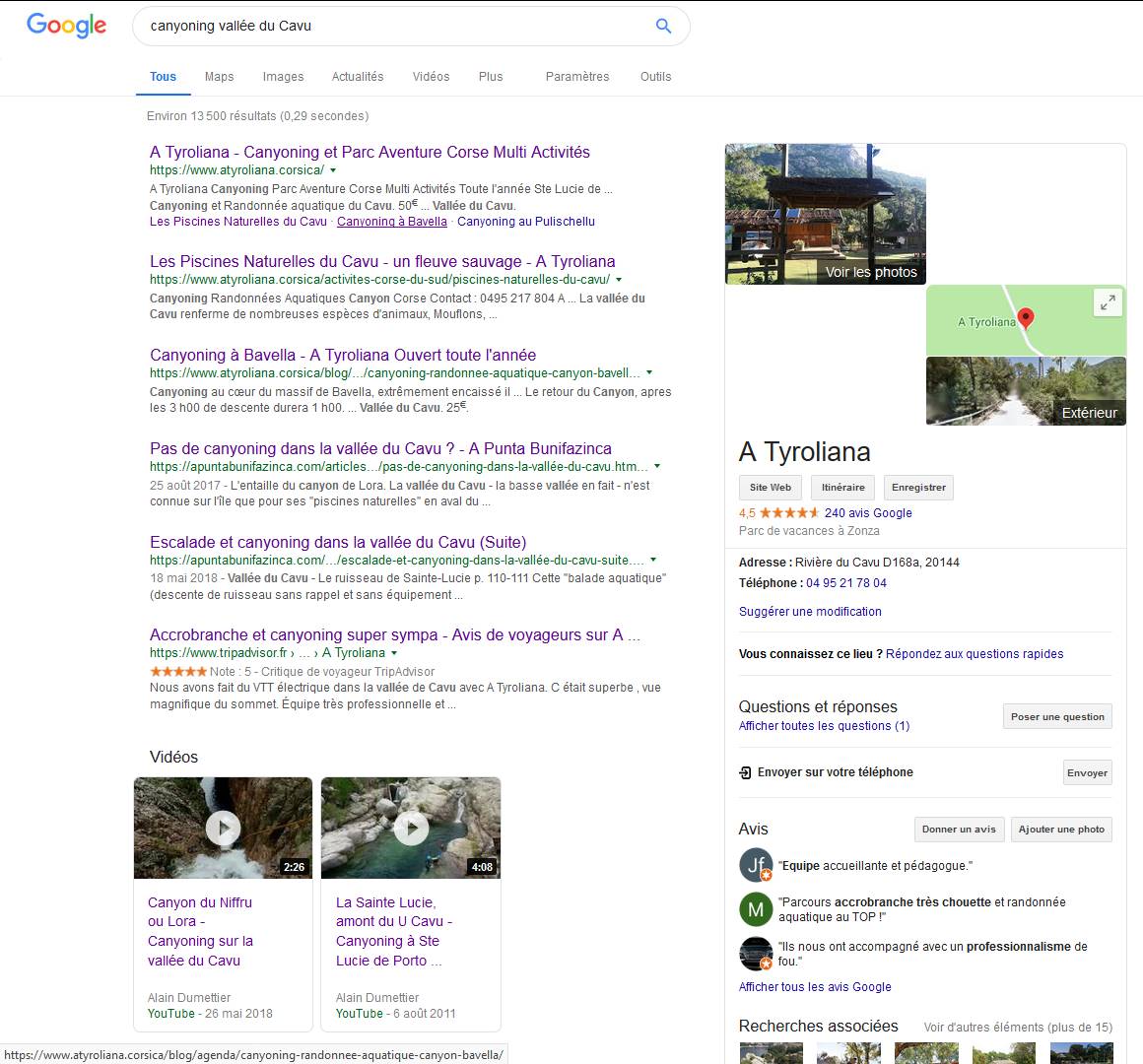Image resolution: width=1143 pixels, height=1064 pixels.
Task: Open dropdown next to canyoning-randonnee-aquatique-canyon-bavell URL
Action: (649, 373)
